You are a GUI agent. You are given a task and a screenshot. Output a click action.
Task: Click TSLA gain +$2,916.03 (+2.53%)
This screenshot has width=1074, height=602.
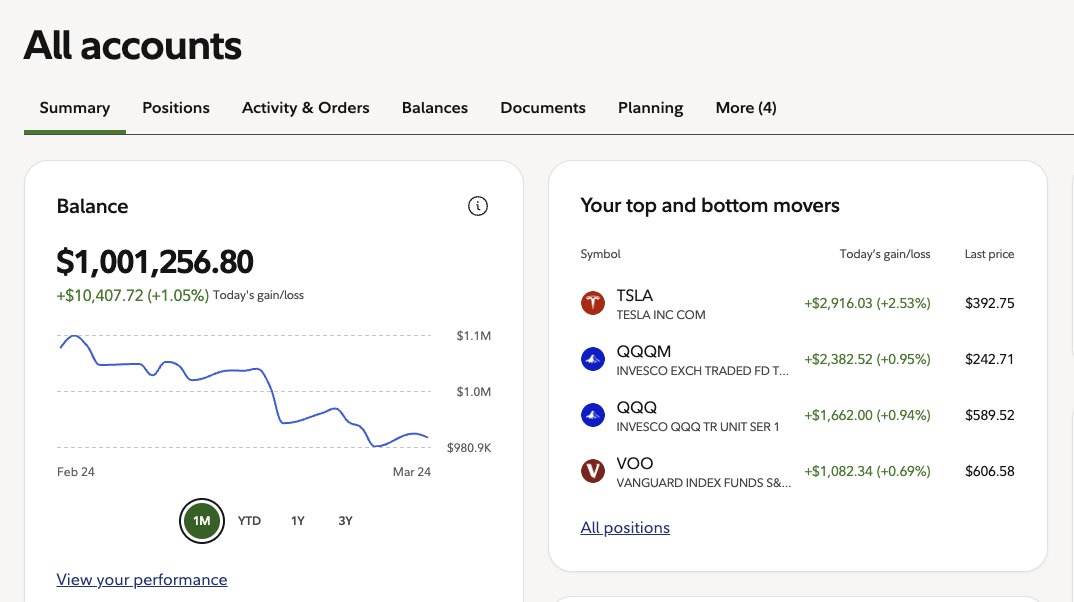[x=867, y=303]
